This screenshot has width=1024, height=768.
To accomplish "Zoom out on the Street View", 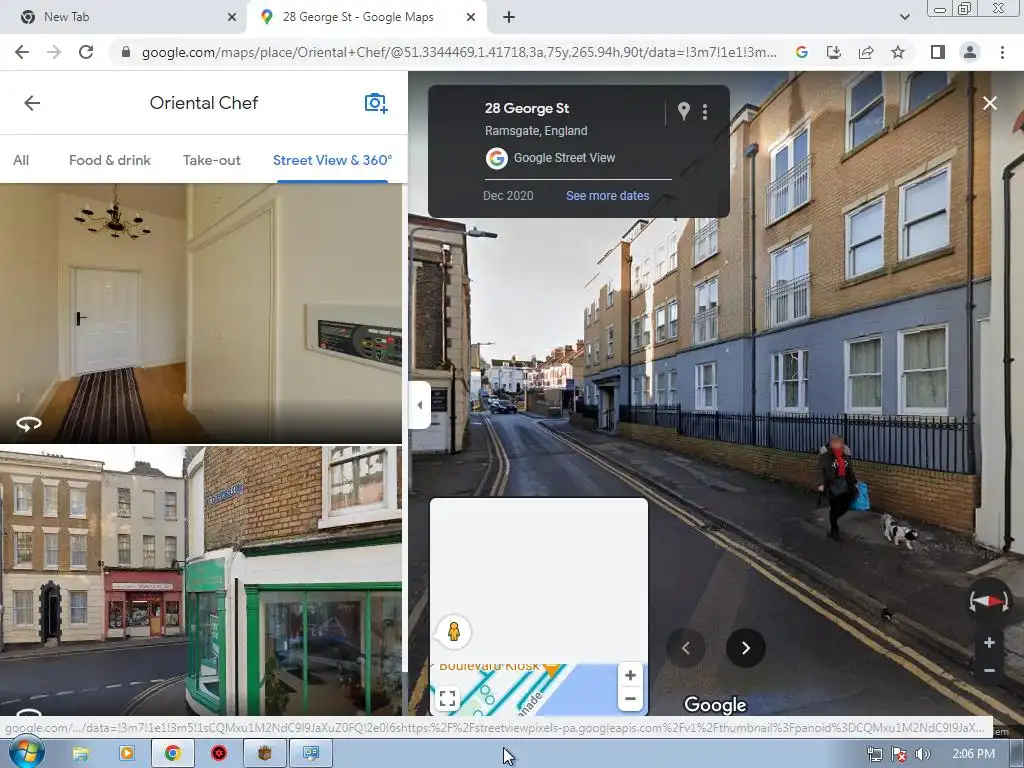I will click(989, 671).
